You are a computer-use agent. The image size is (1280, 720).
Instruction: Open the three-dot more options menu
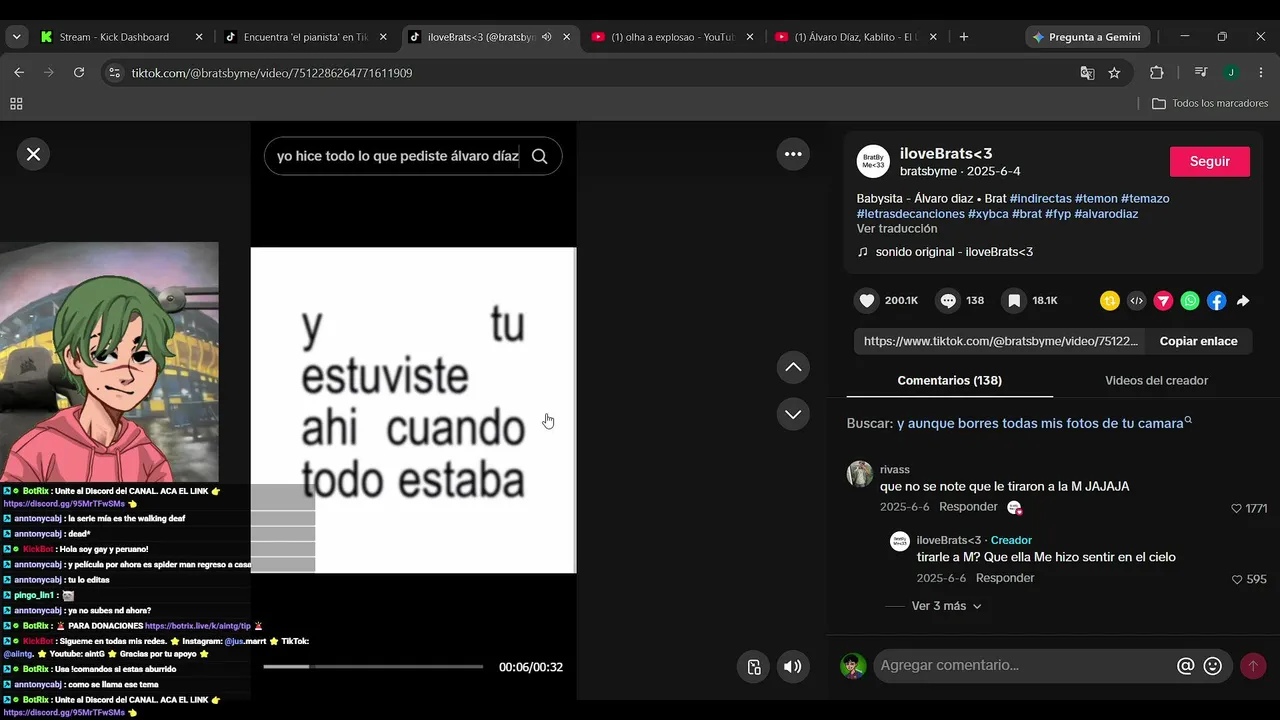point(793,154)
